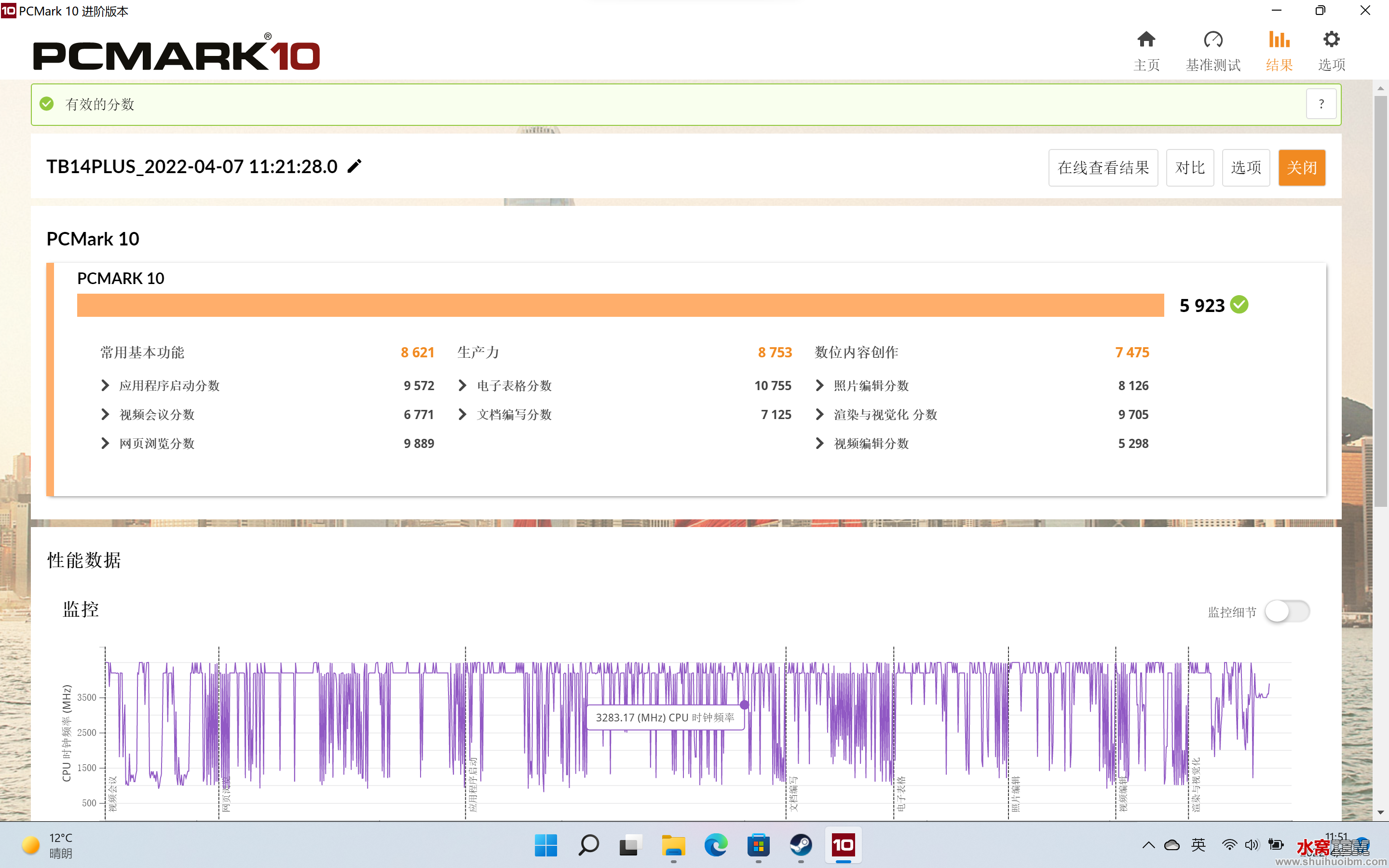
Task: Click the result name TB14PLUS_2022-04-07 text
Action: [191, 166]
